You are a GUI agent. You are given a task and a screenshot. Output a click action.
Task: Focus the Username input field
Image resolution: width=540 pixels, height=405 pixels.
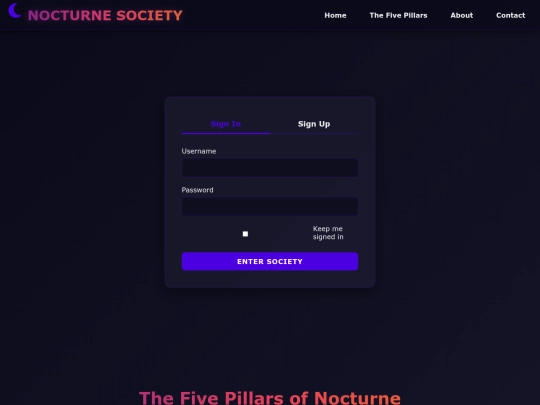[270, 168]
